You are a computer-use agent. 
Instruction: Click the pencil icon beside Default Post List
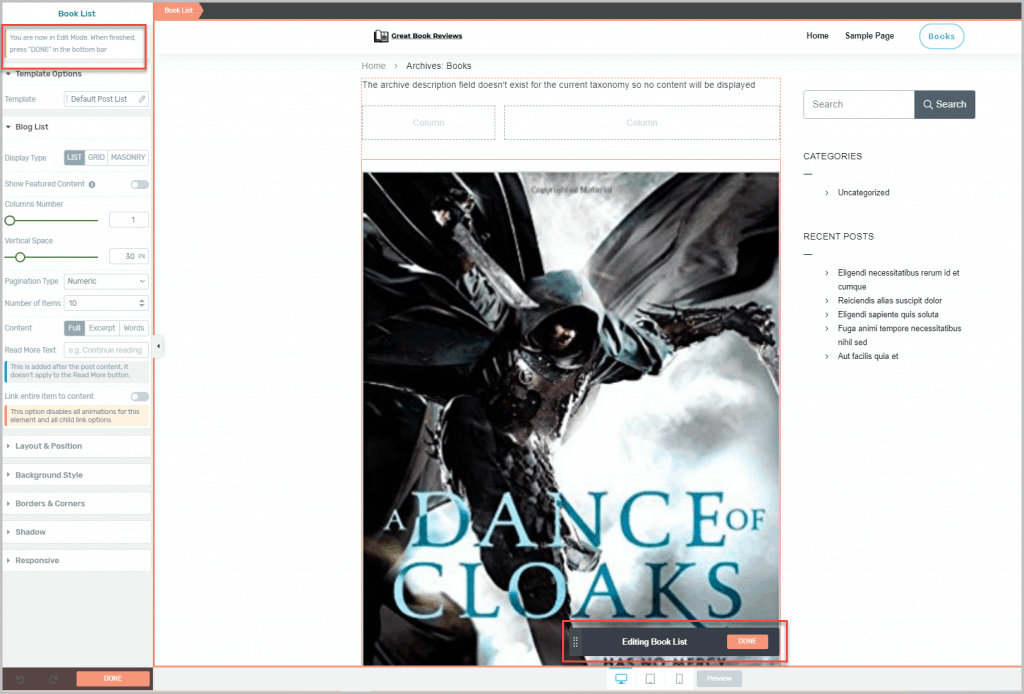pos(142,99)
